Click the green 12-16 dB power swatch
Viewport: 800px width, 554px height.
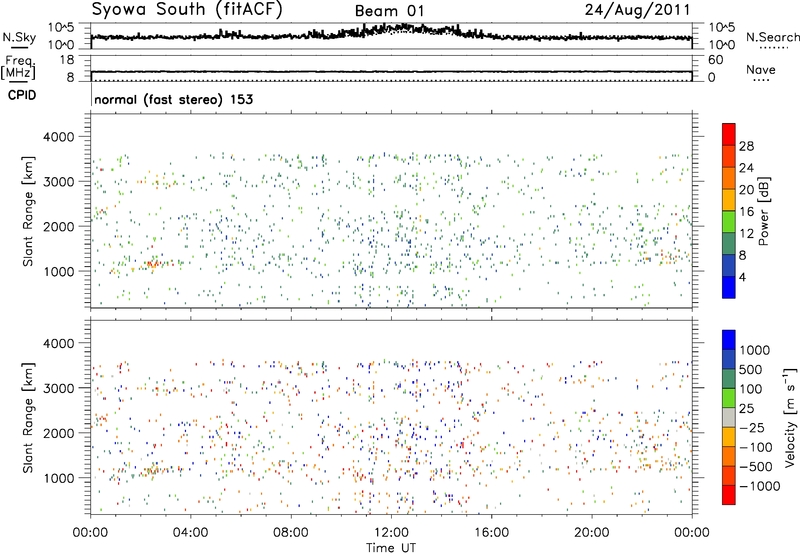coord(729,221)
